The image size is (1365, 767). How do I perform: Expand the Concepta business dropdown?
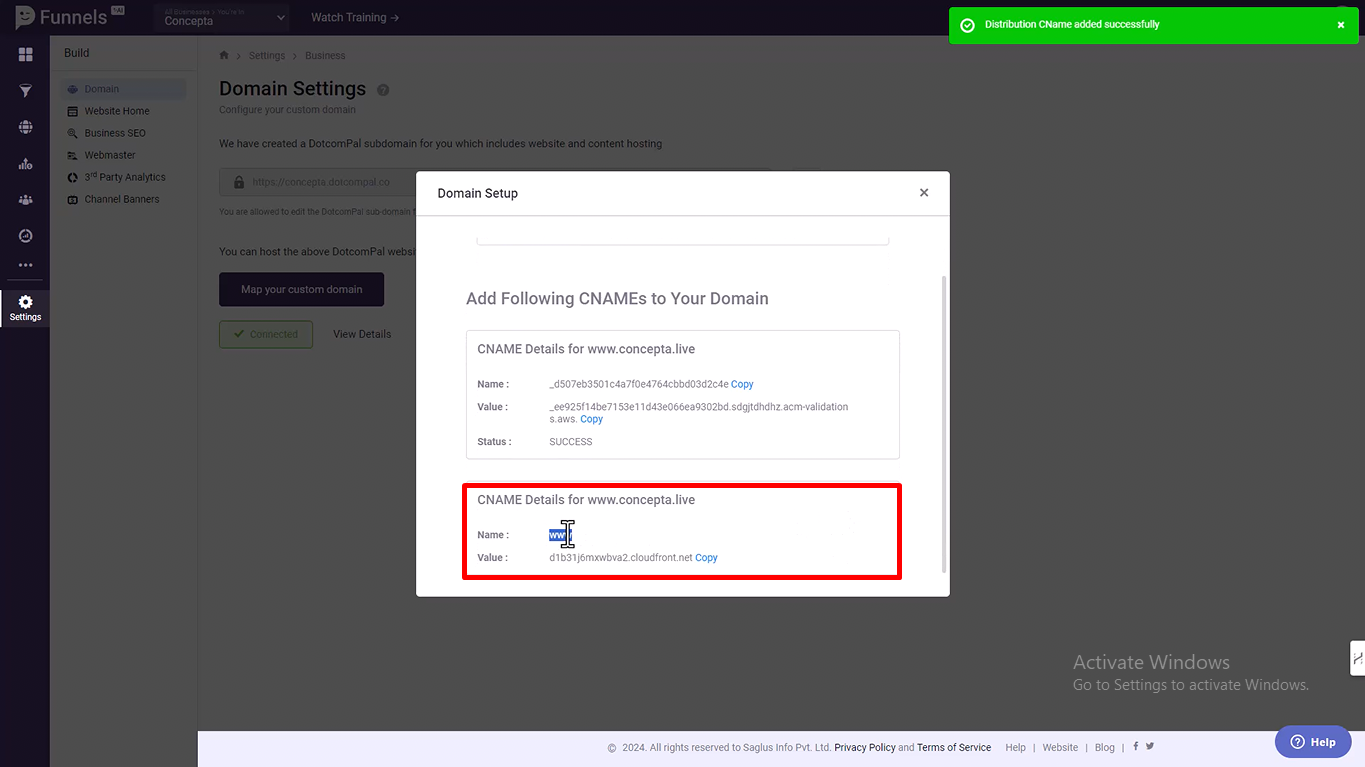pyautogui.click(x=222, y=17)
